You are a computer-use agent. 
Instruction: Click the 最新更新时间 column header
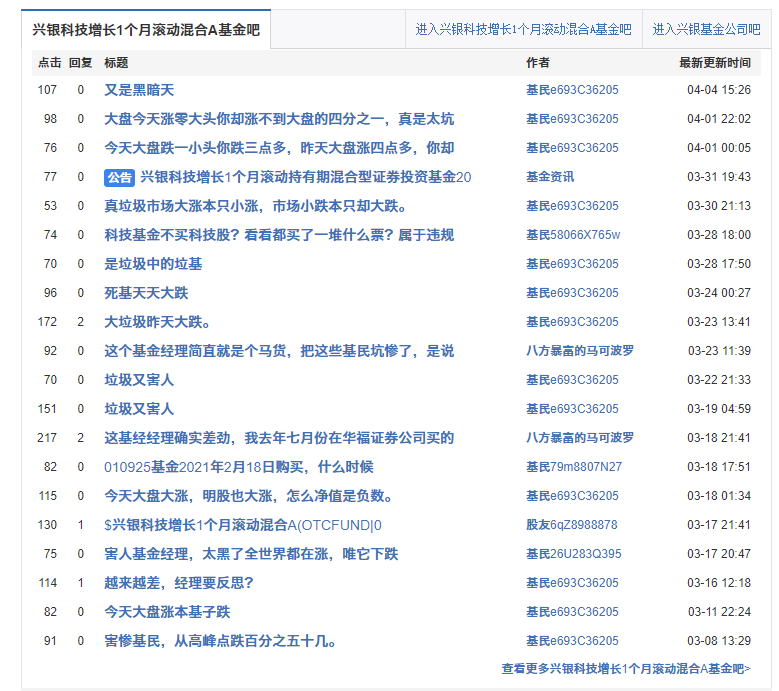click(x=715, y=63)
